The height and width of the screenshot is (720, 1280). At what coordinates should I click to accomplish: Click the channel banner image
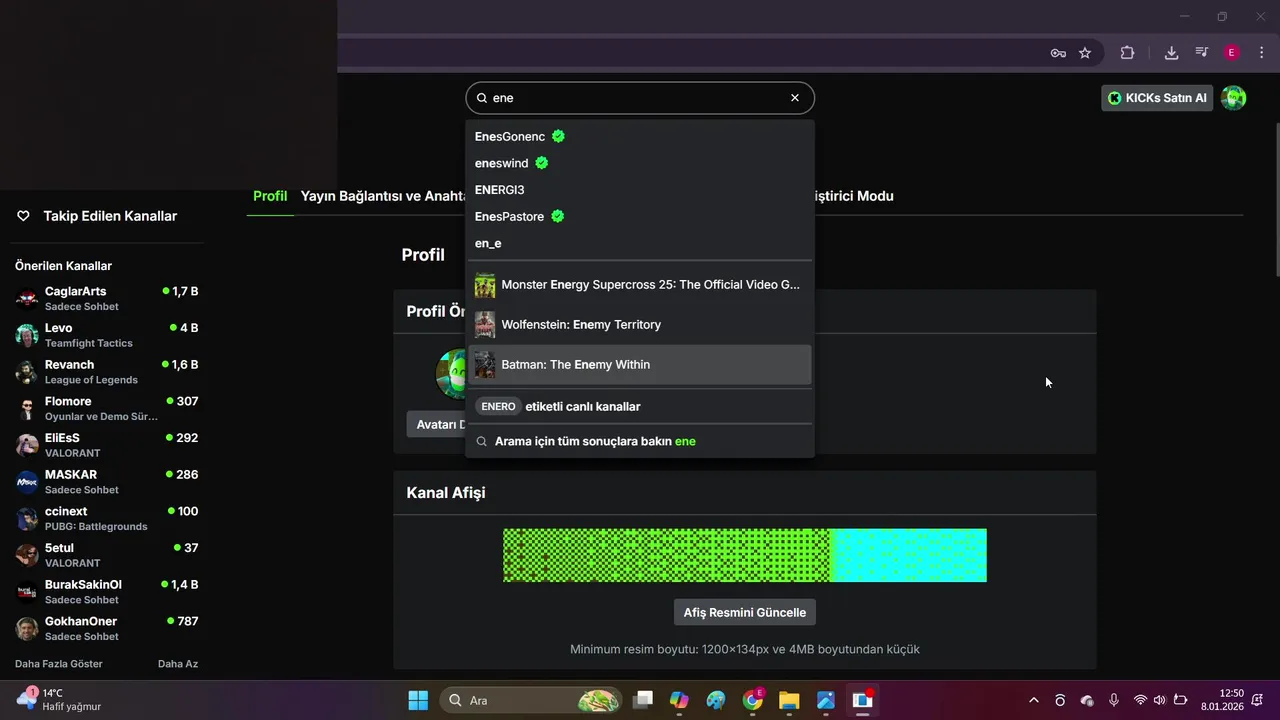pos(745,555)
